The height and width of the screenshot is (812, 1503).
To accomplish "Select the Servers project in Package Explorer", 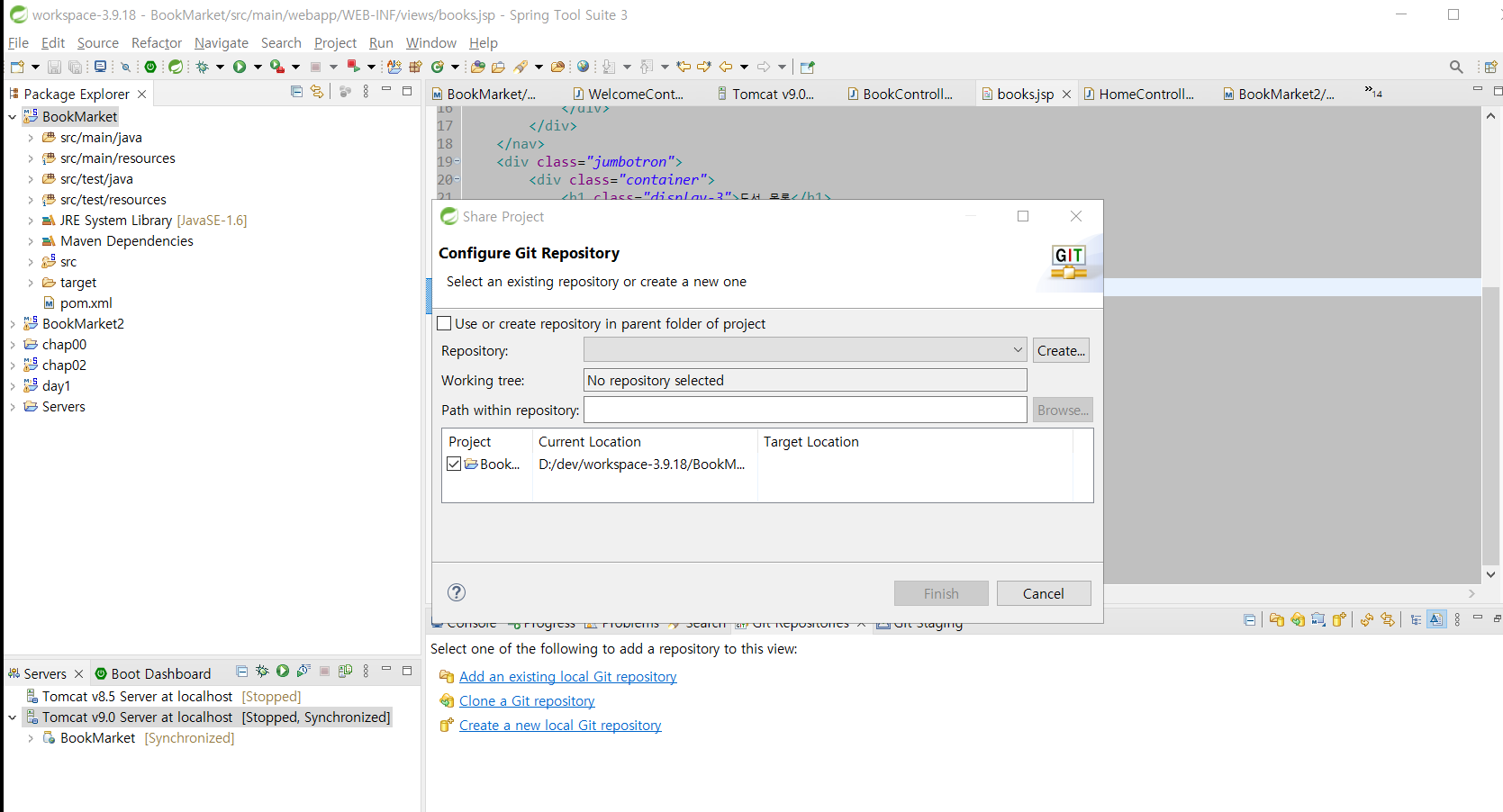I will (63, 407).
